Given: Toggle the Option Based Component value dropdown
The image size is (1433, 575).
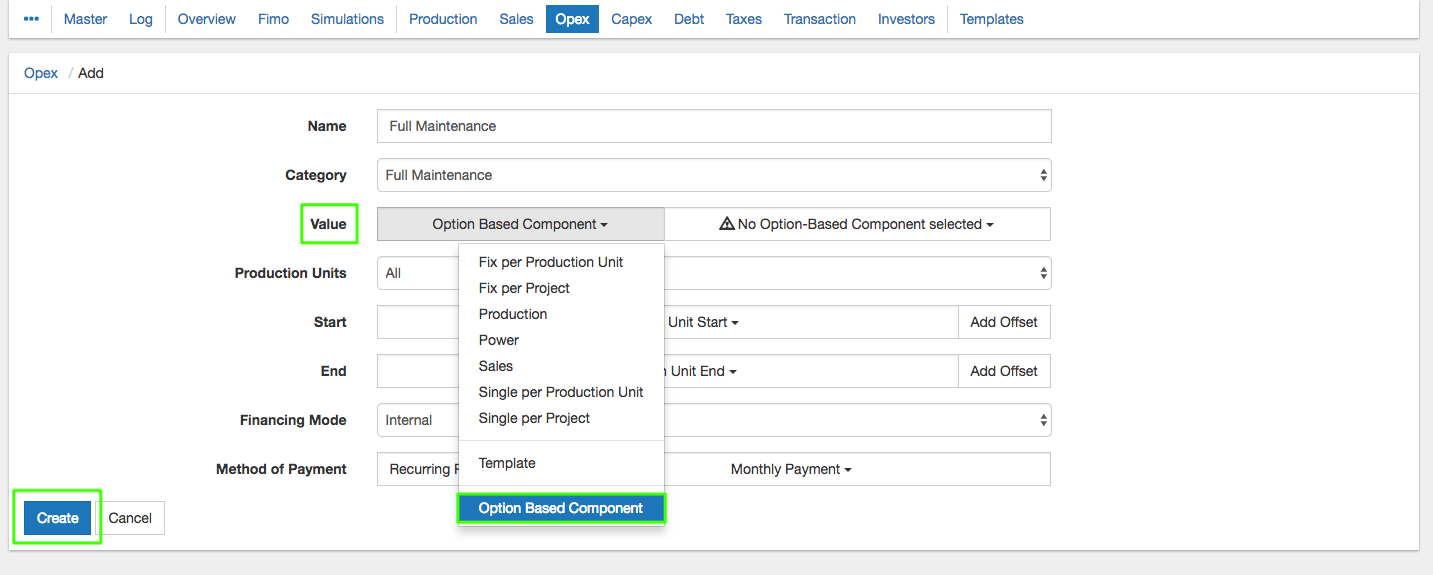Looking at the screenshot, I should pos(520,224).
